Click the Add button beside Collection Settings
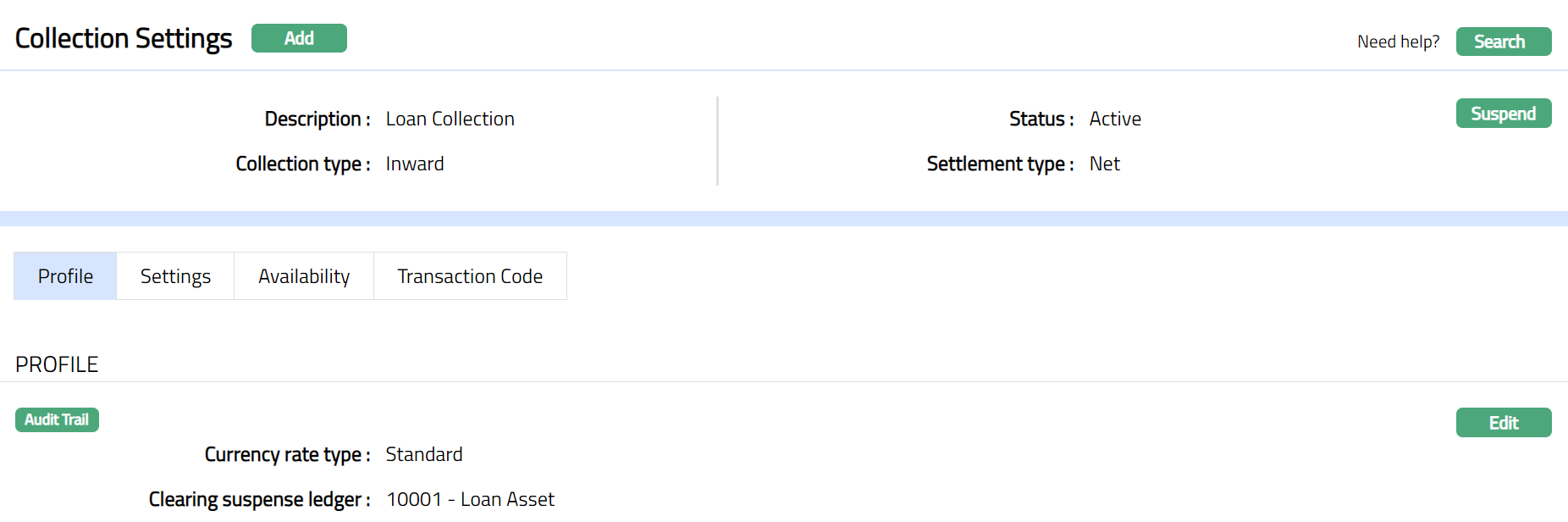The height and width of the screenshot is (522, 1568). click(x=299, y=38)
